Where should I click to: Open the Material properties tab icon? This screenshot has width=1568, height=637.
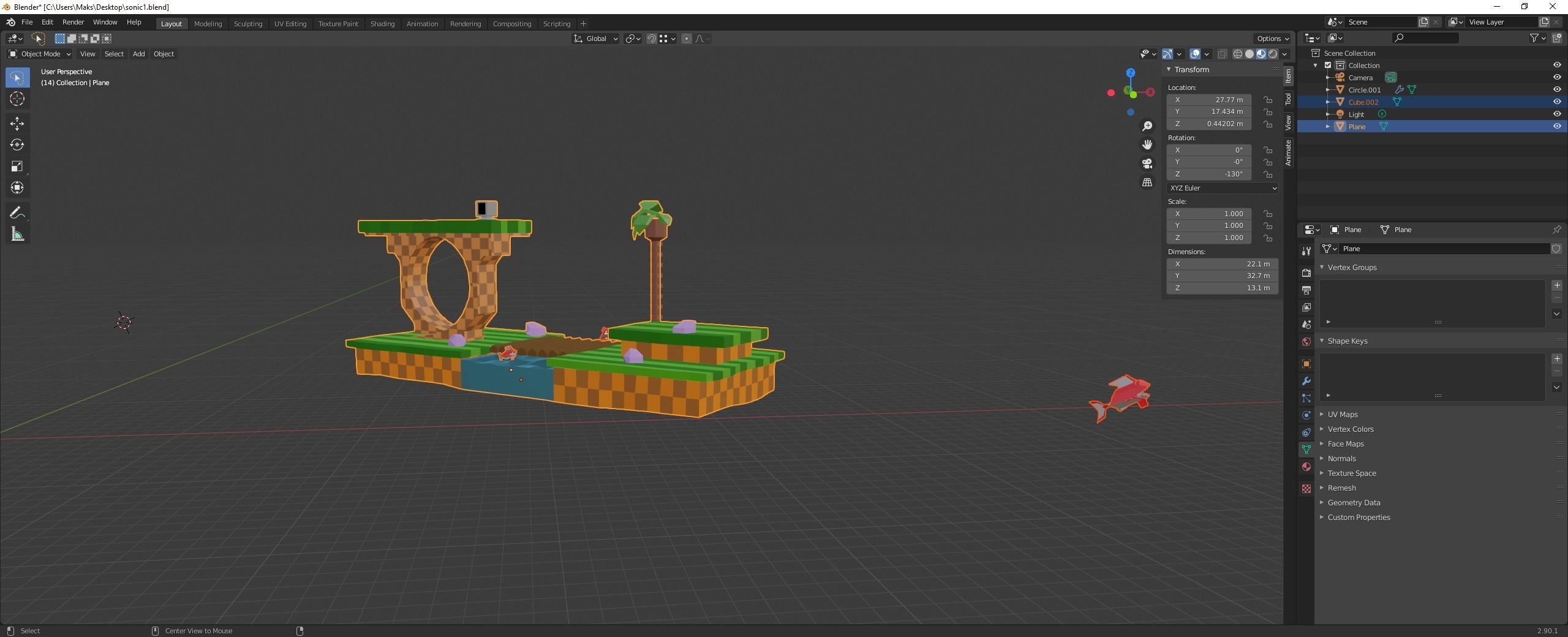pyautogui.click(x=1306, y=467)
